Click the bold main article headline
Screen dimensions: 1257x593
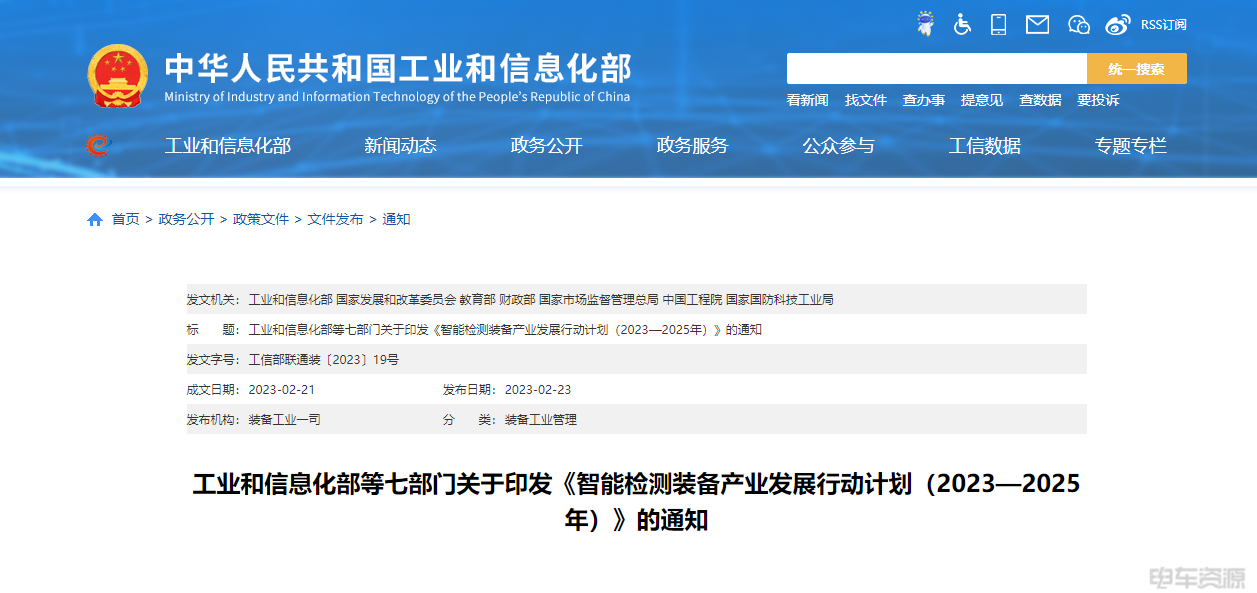[x=636, y=502]
